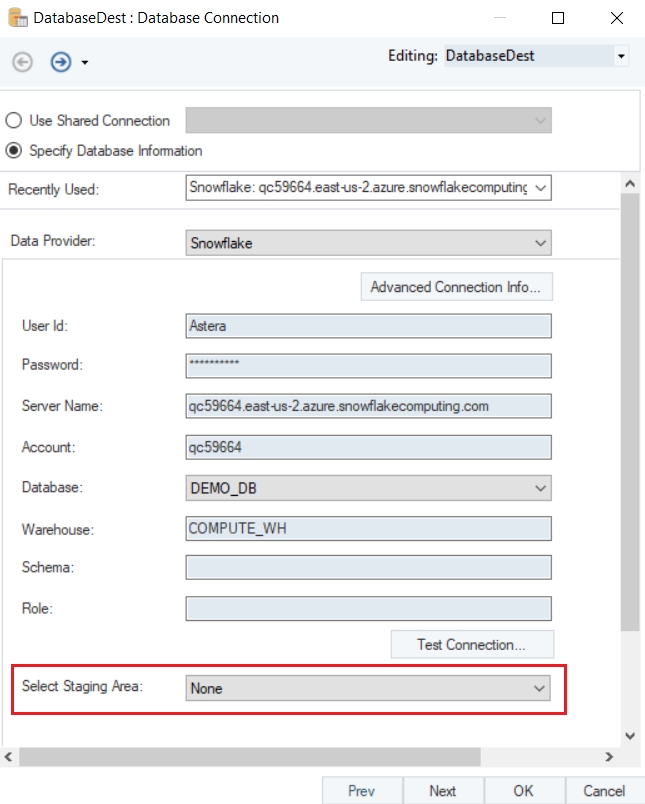Click into the Warehouse field
This screenshot has width=645, height=804.
(369, 529)
